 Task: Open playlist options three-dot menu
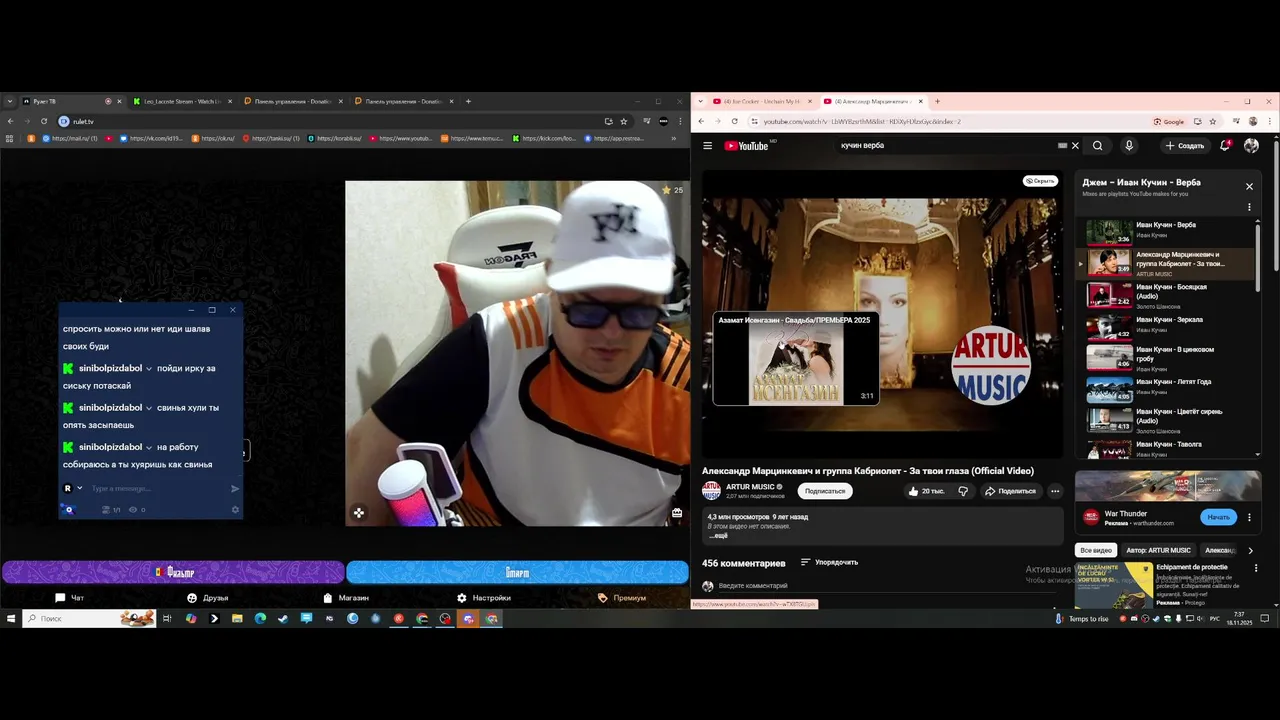tap(1249, 208)
